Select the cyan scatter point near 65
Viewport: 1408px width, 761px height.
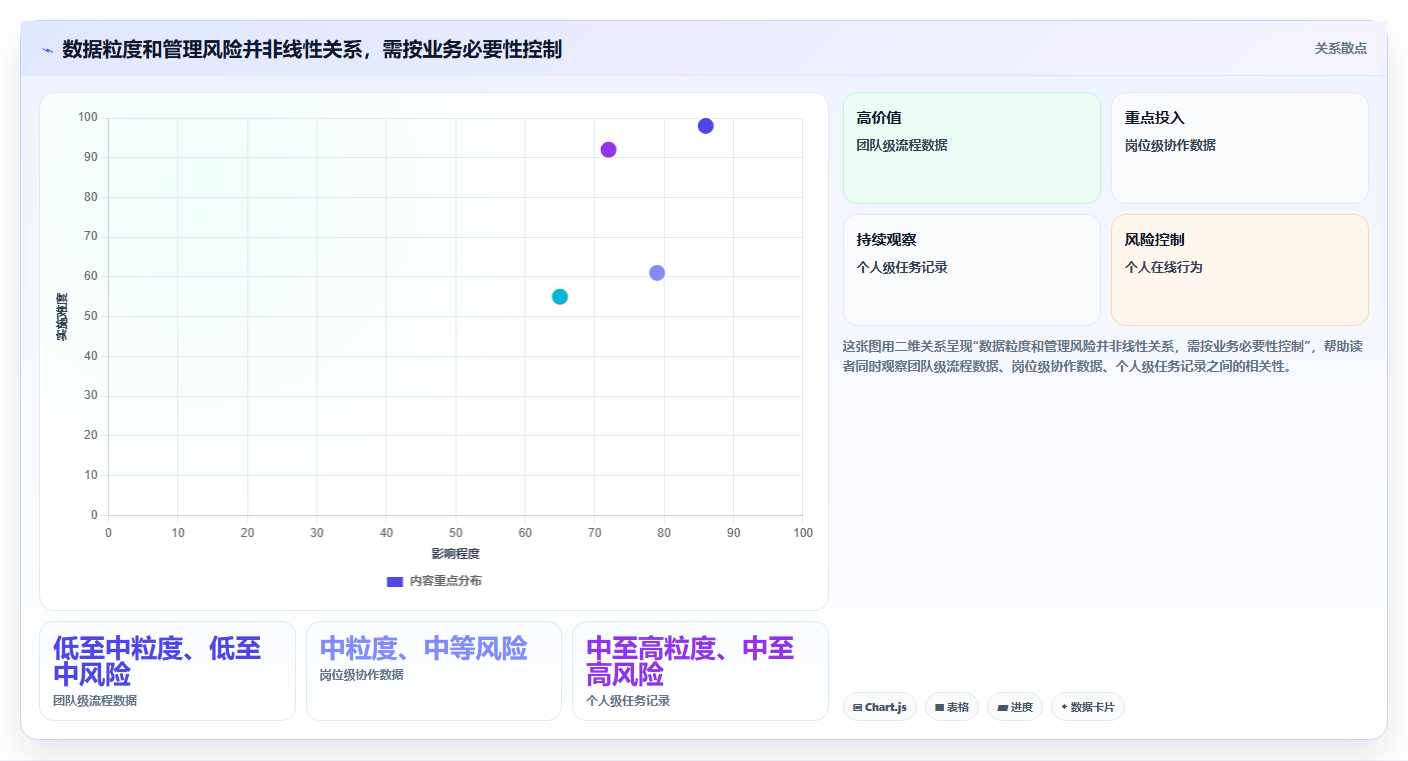pyautogui.click(x=560, y=297)
